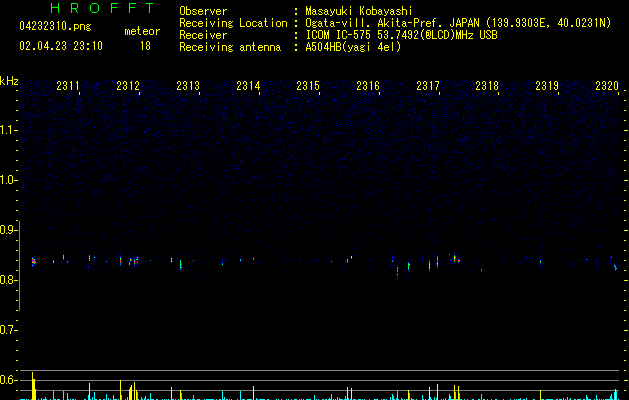The image size is (629, 400).
Task: Click the bright meteor echo at spectrogram start
Action: click(34, 262)
